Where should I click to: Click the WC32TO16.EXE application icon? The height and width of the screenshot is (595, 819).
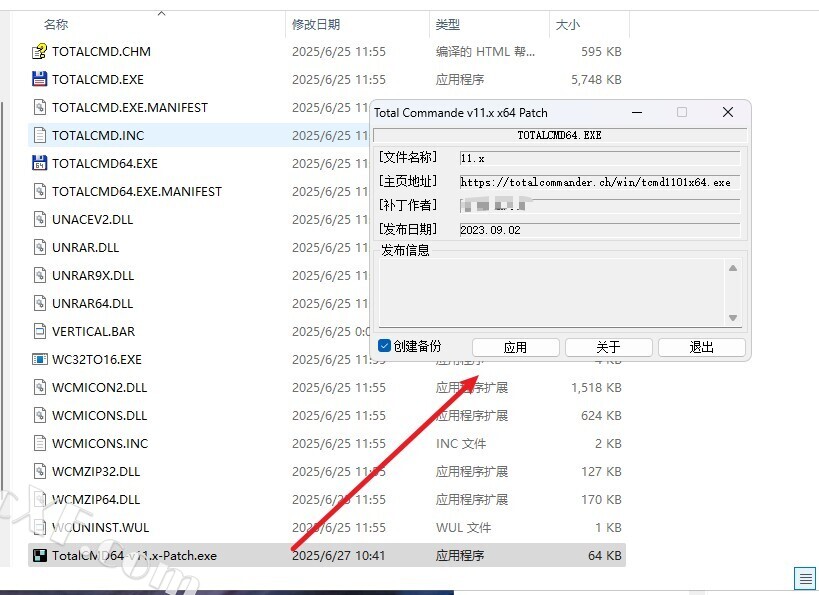(40, 359)
